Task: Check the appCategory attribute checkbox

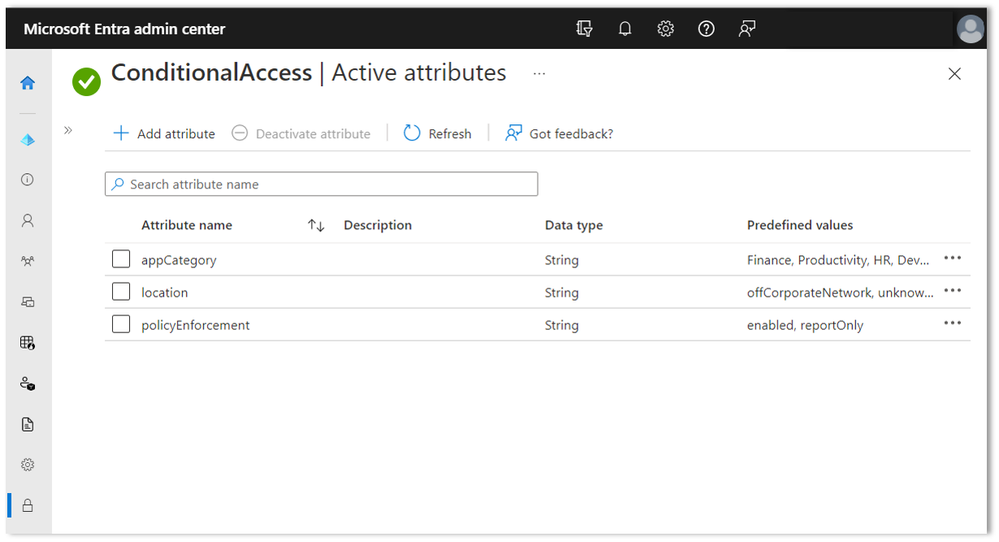Action: coord(121,259)
